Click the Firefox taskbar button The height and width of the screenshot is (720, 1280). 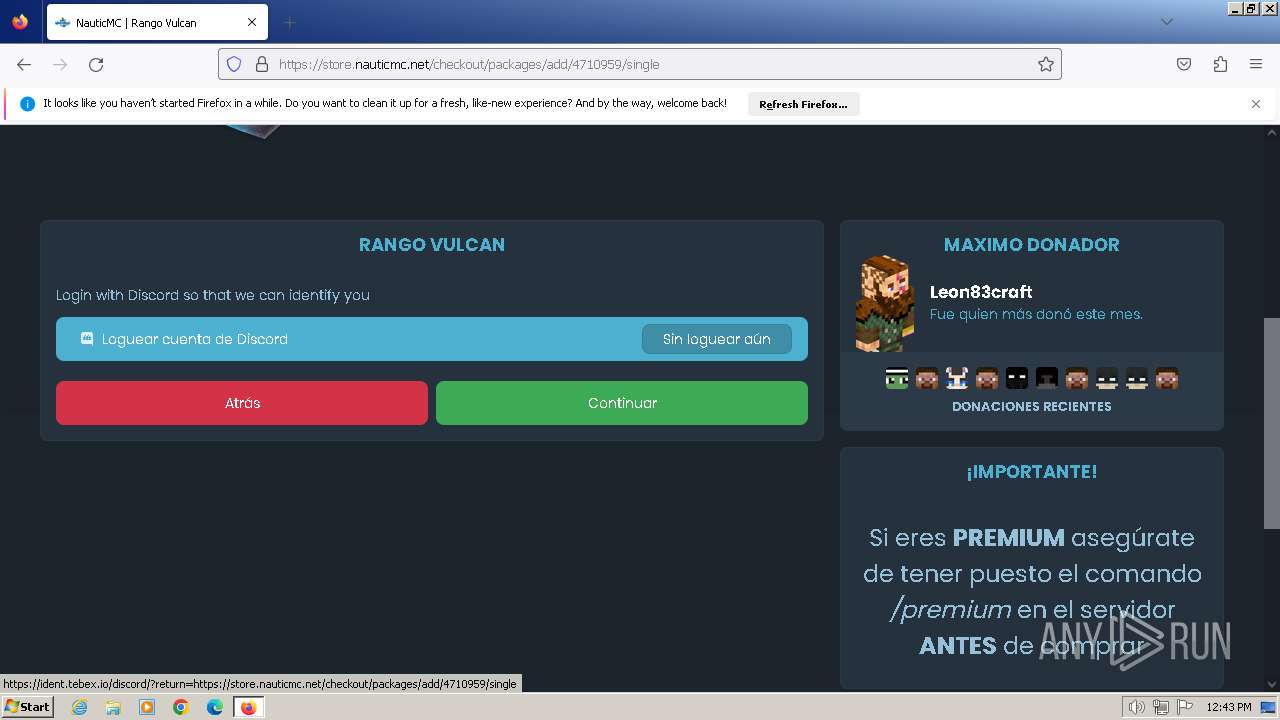[248, 707]
